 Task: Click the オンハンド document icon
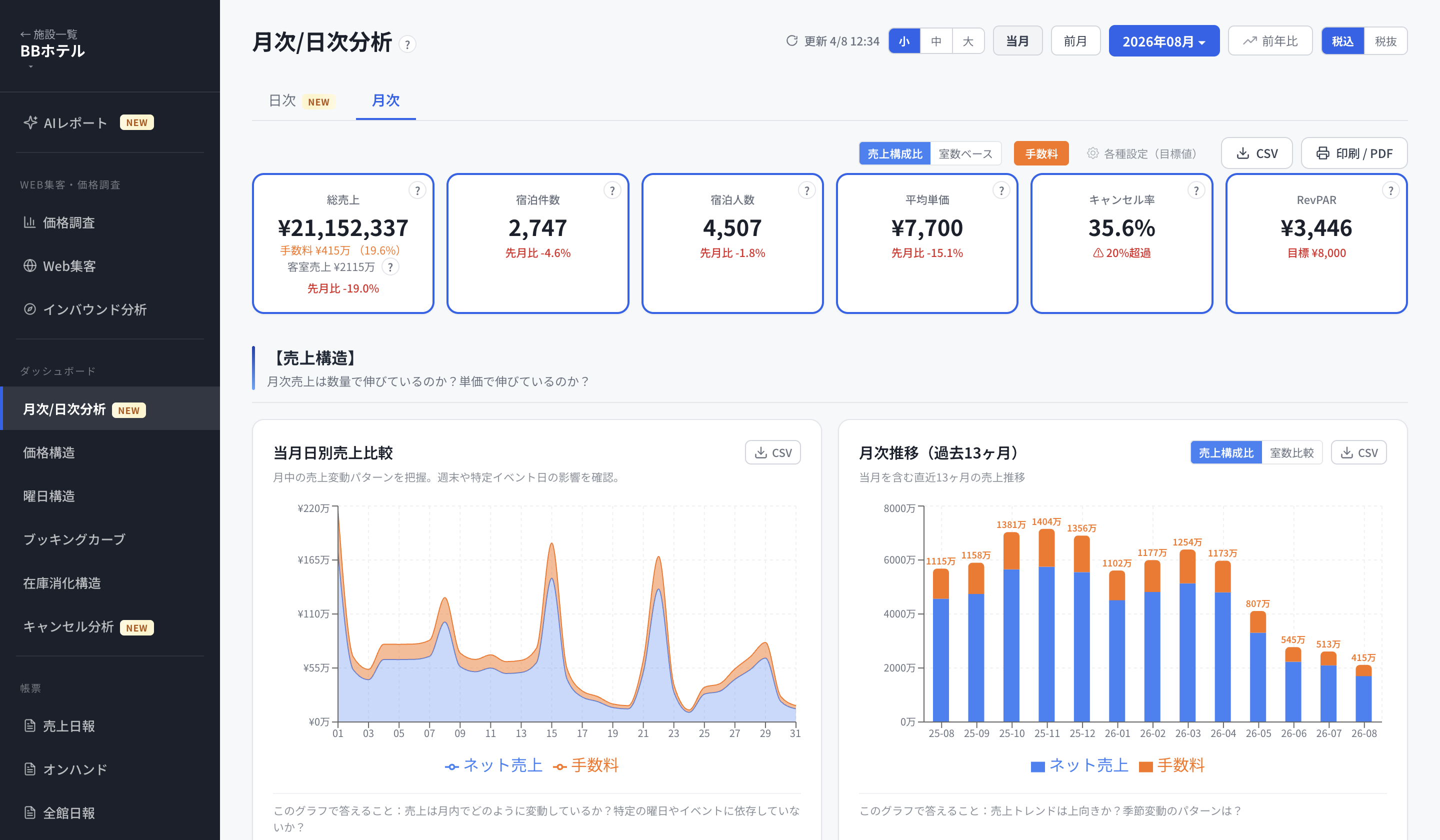coord(29,769)
